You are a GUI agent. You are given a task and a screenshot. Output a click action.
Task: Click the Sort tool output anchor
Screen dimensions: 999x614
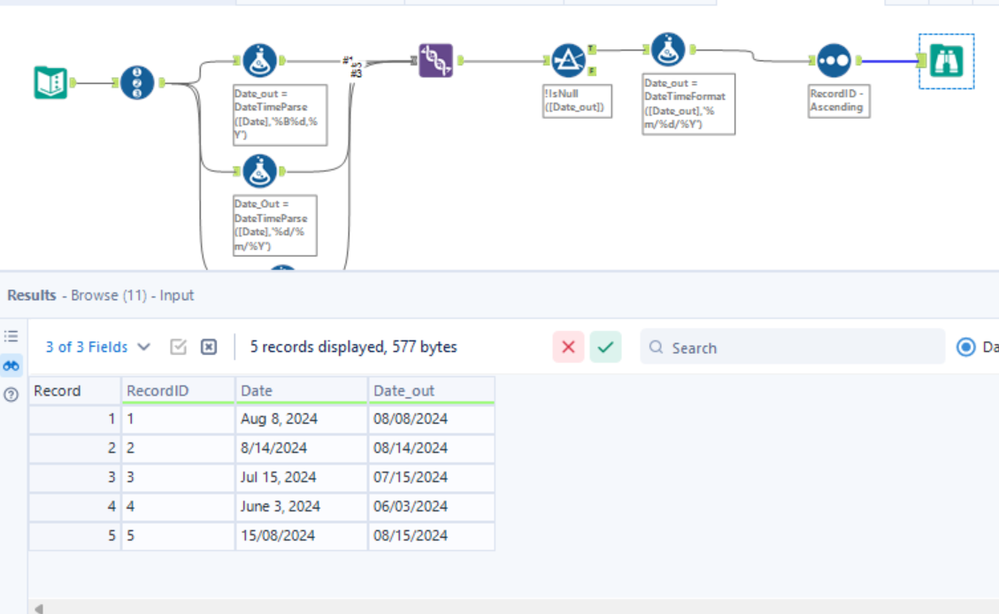[x=859, y=61]
